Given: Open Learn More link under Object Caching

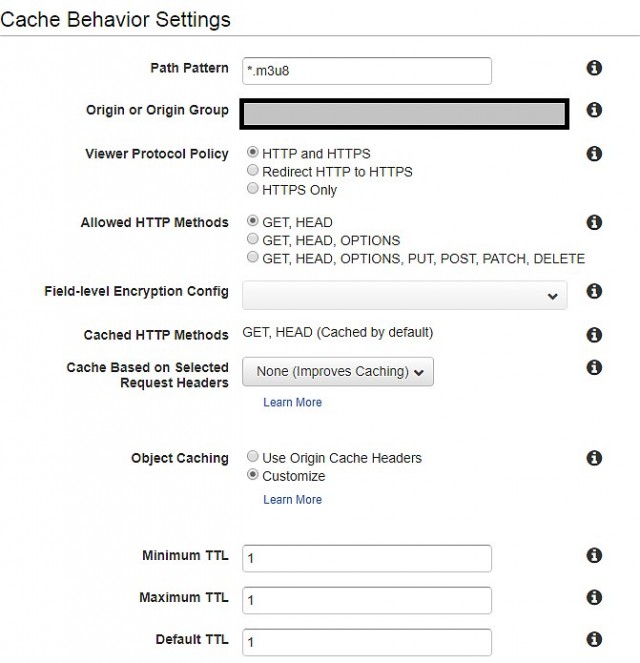Looking at the screenshot, I should [x=293, y=499].
